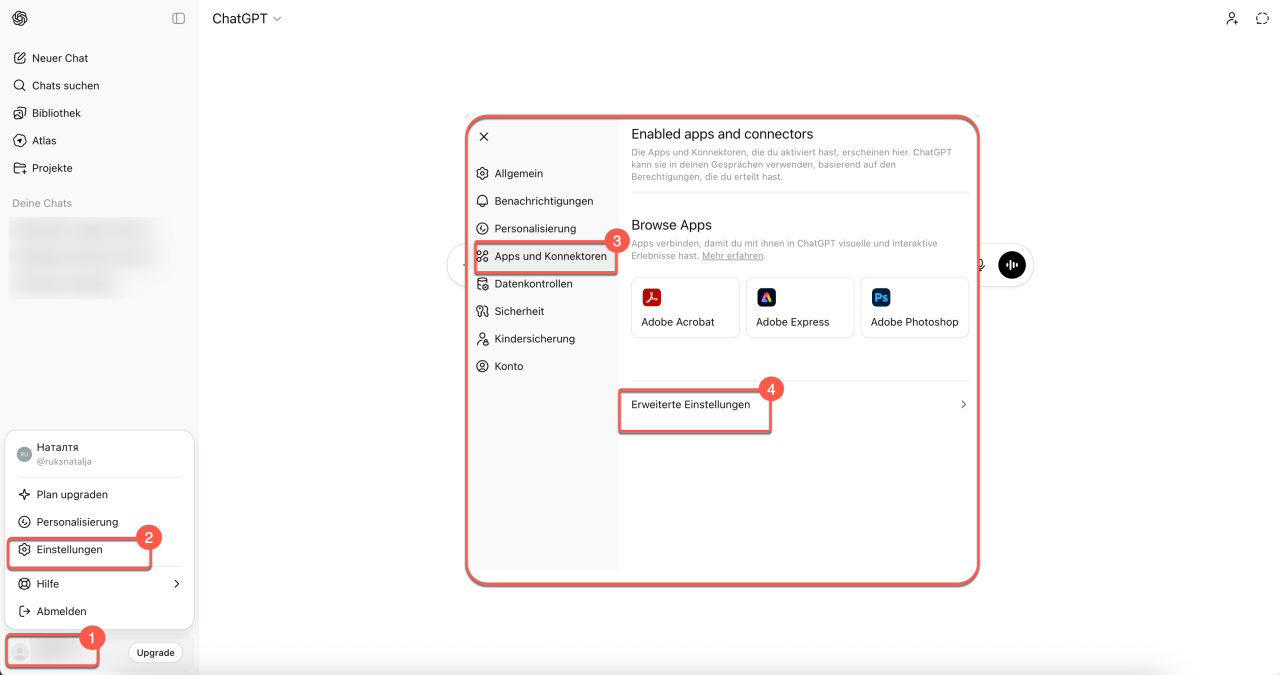Image resolution: width=1280 pixels, height=675 pixels.
Task: Click the Benachrichtigungen bell icon
Action: point(483,201)
